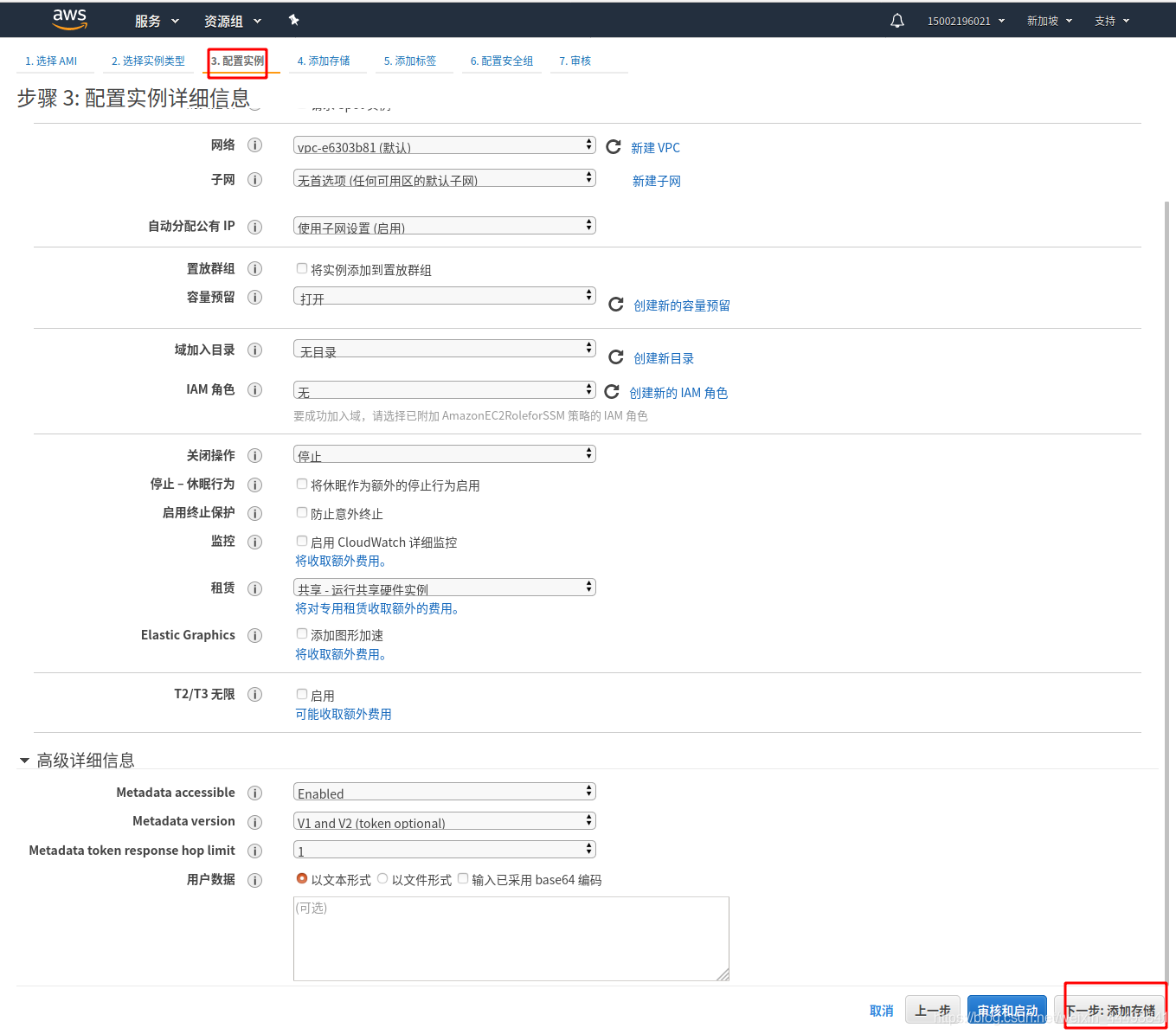Image resolution: width=1176 pixels, height=1034 pixels.
Task: Click the 用户数据 text area
Action: [511, 939]
